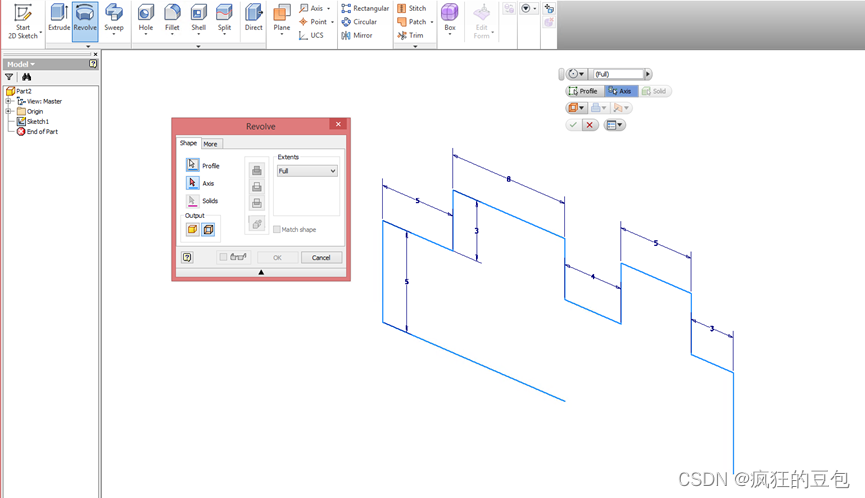Select the Stitch surface tool
Image resolution: width=865 pixels, height=498 pixels.
point(411,8)
